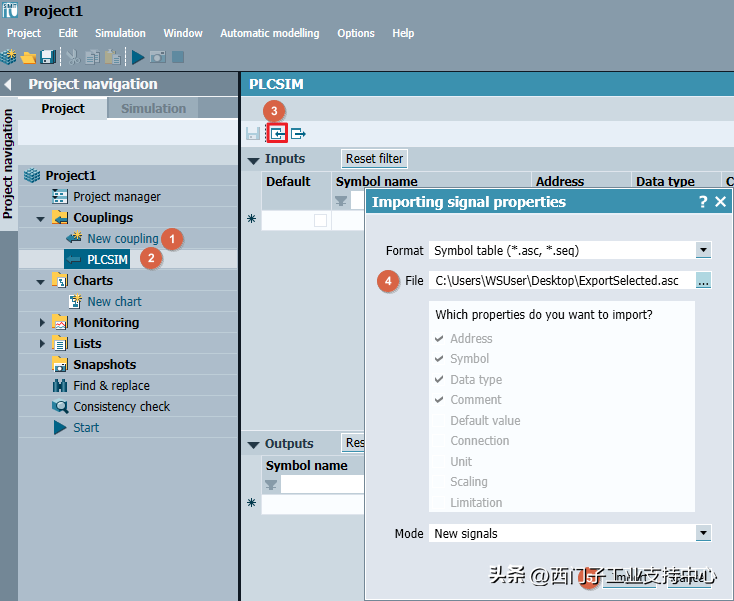This screenshot has height=601, width=734.
Task: Click the snapshot camera icon in toolbar
Action: coord(158,58)
